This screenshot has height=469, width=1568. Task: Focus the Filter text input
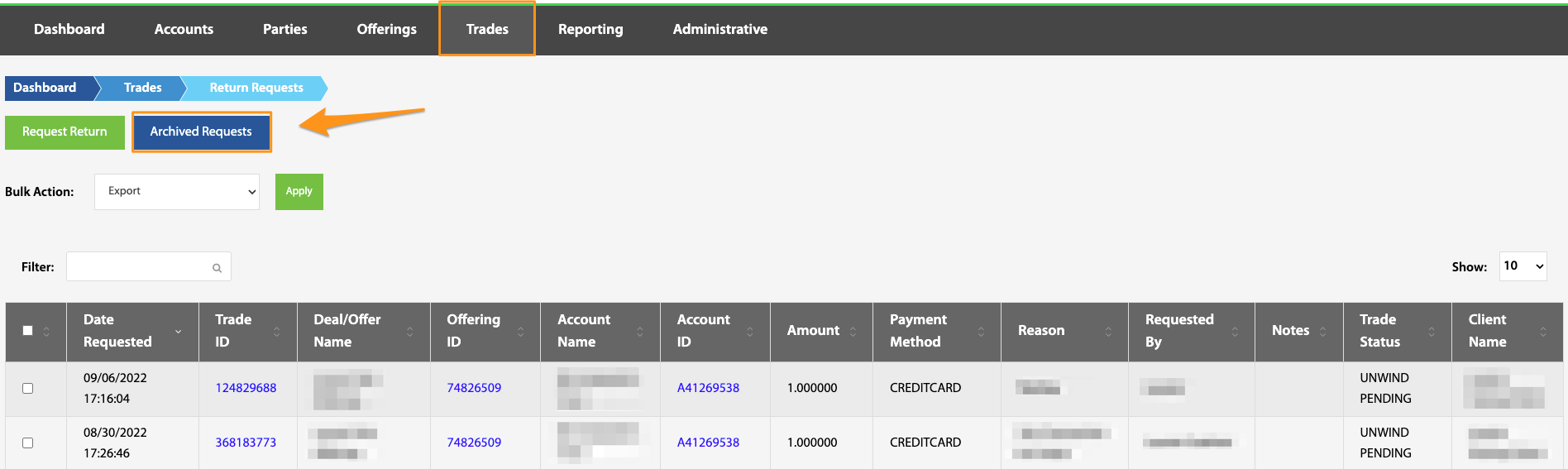(149, 266)
